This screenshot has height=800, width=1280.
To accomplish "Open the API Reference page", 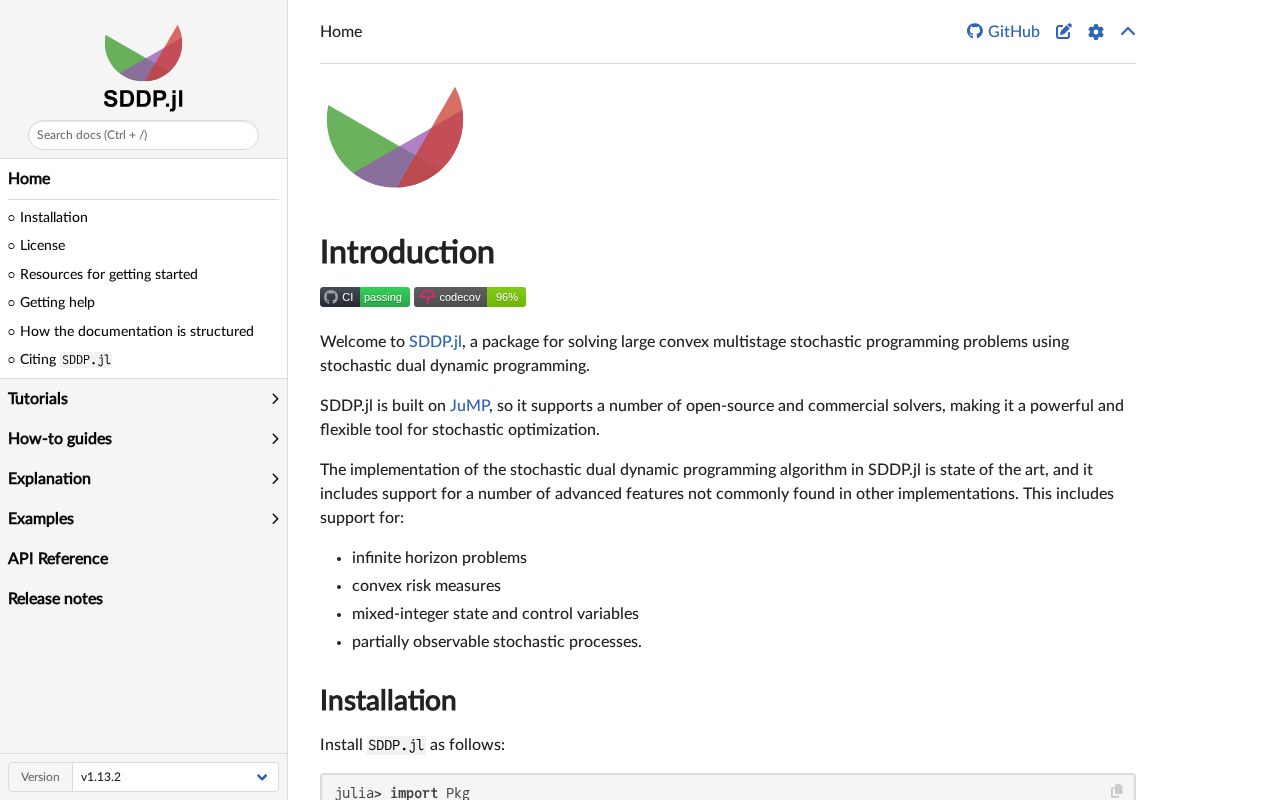I will pos(58,559).
